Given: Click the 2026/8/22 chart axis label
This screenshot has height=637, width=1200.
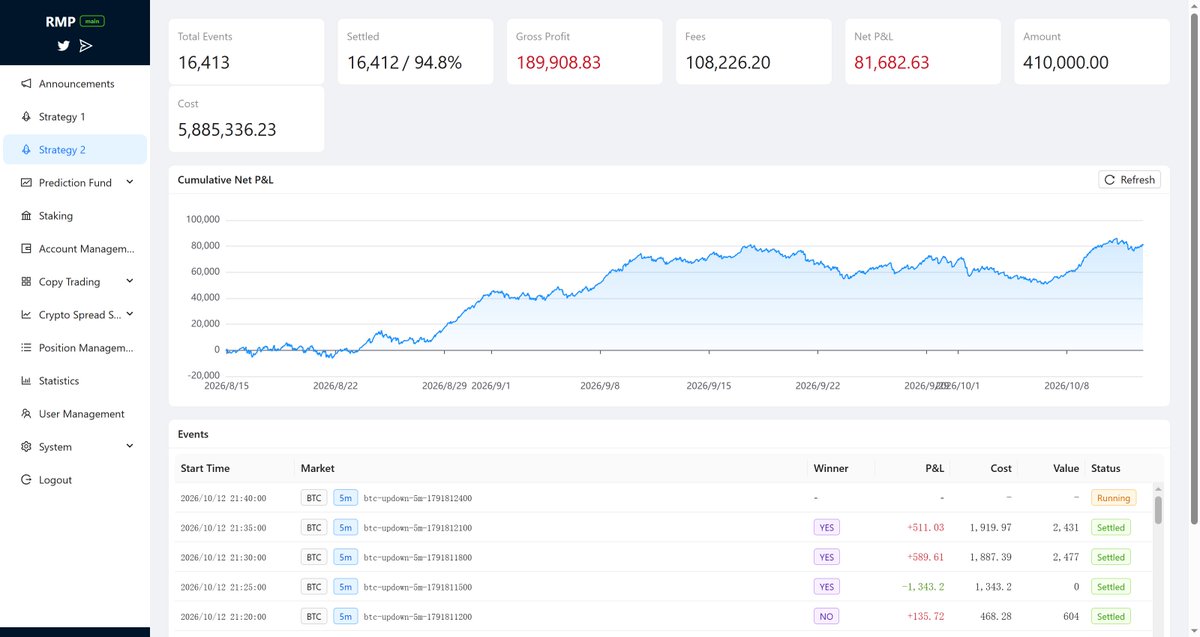Looking at the screenshot, I should (x=336, y=385).
